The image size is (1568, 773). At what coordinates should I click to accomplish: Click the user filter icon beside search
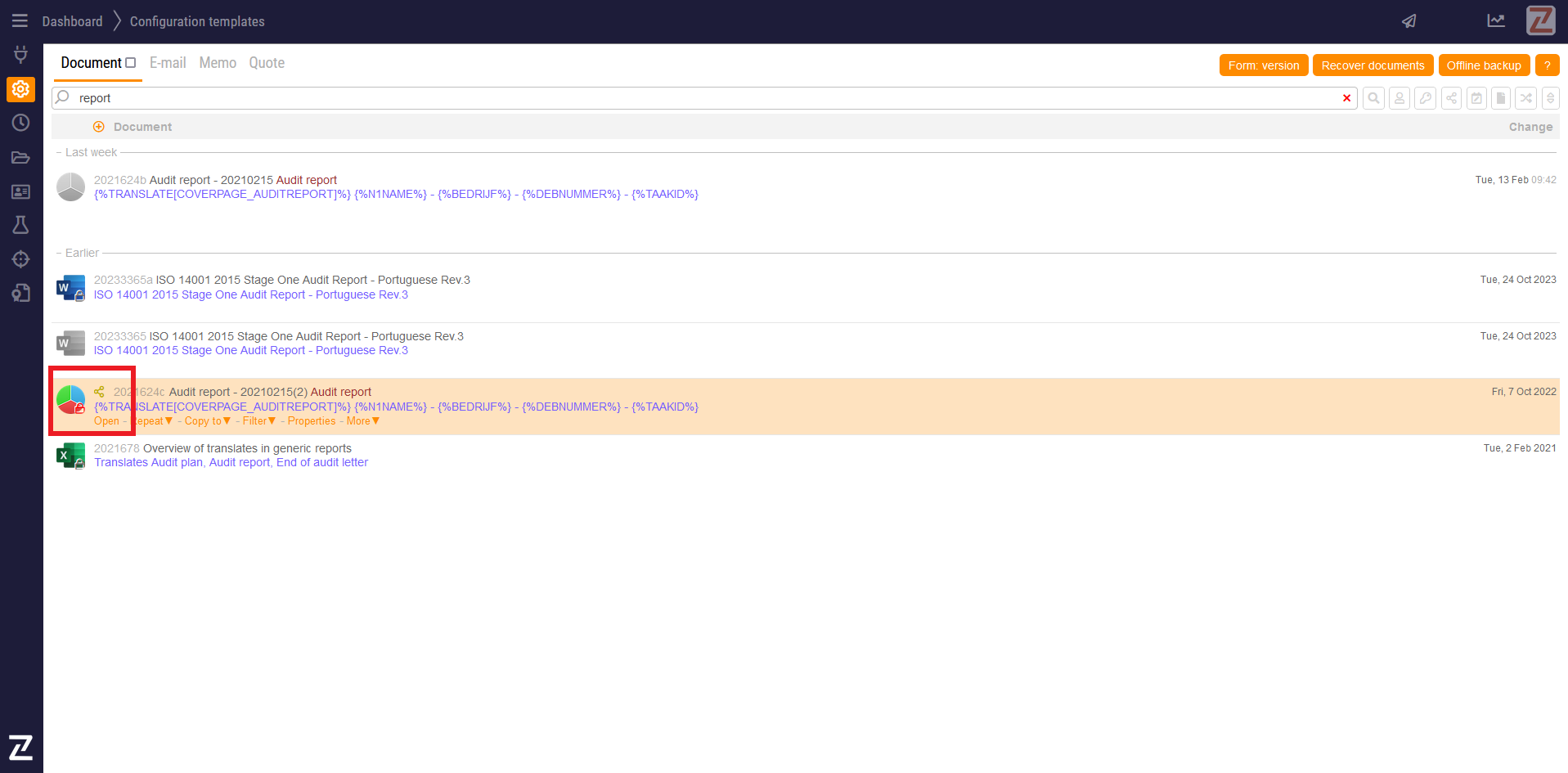point(1400,98)
